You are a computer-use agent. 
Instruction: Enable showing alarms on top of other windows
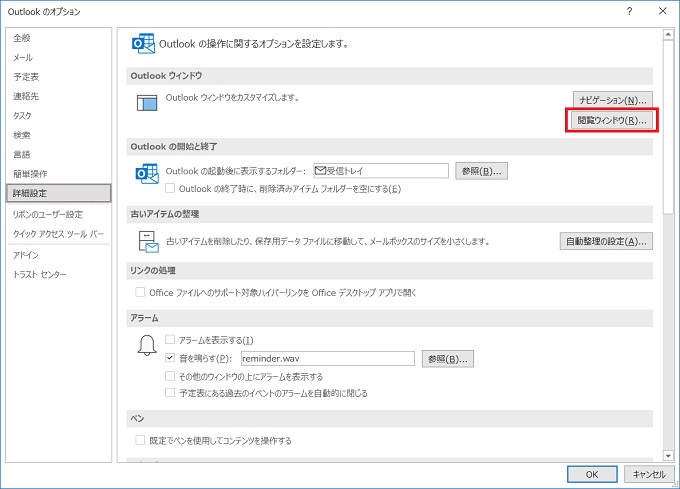tap(170, 376)
